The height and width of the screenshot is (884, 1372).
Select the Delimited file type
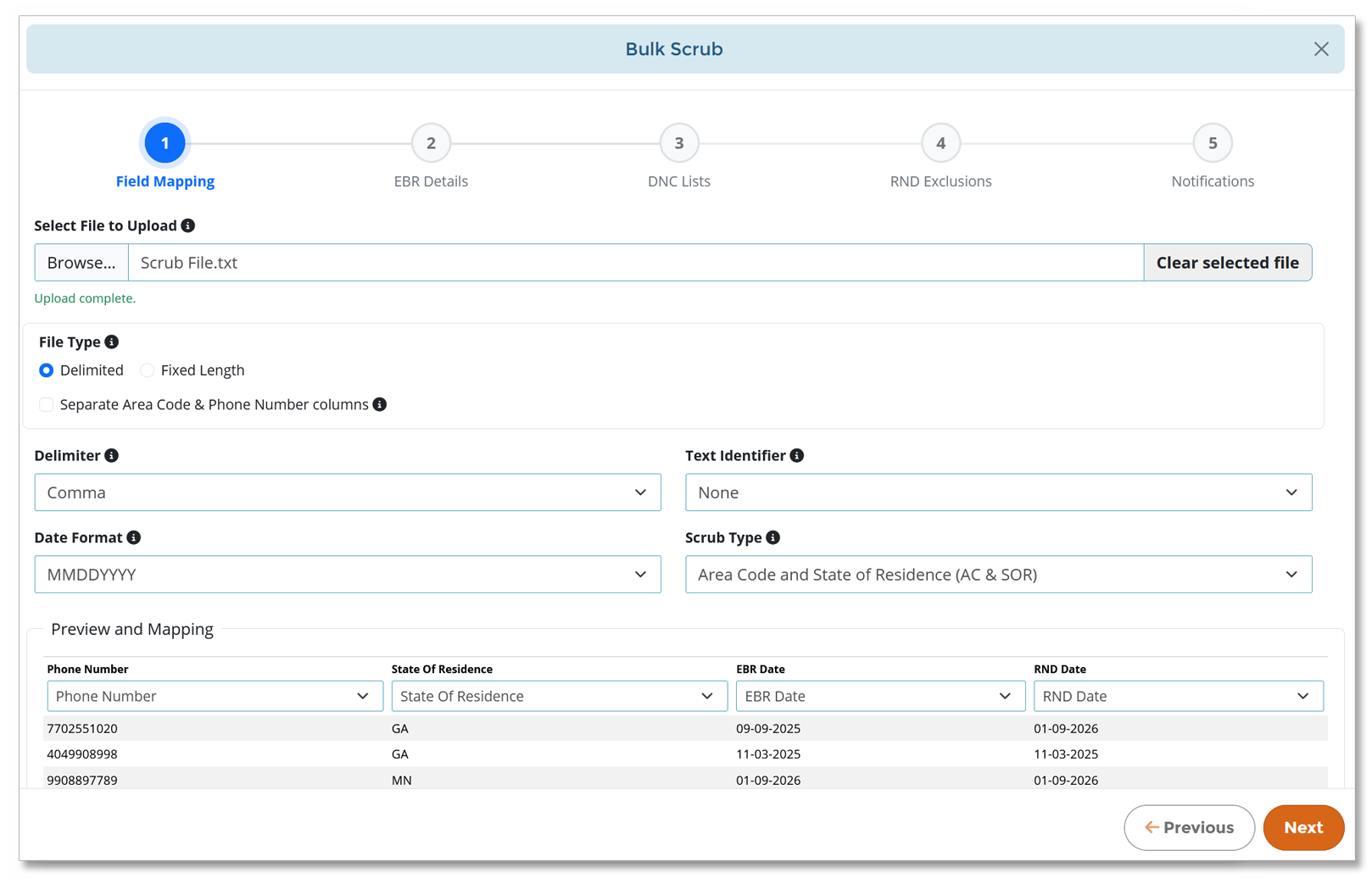47,370
